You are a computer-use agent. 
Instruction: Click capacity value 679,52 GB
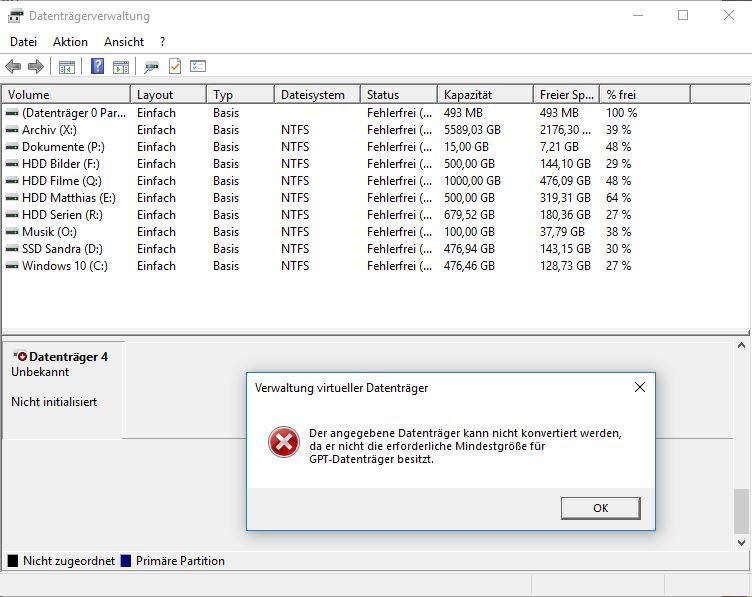tap(469, 215)
